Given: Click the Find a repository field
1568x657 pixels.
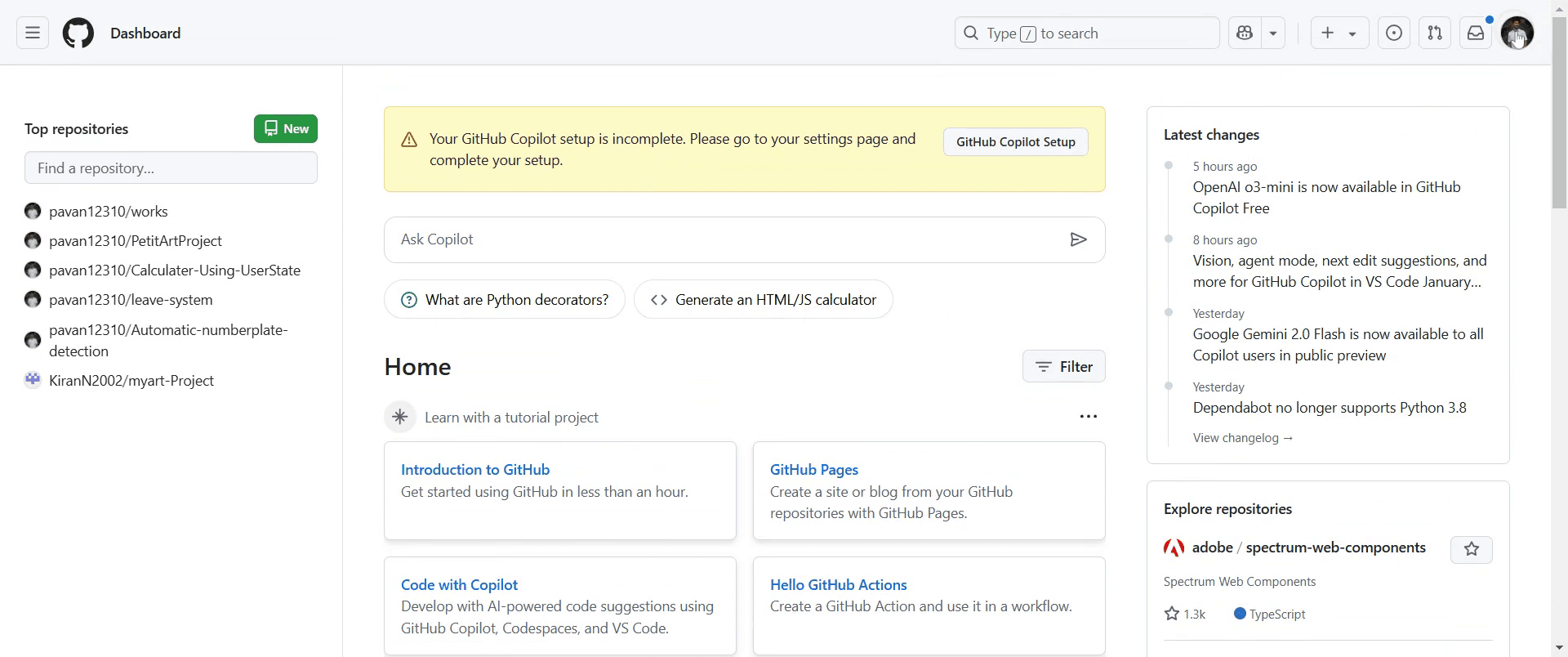Looking at the screenshot, I should 171,168.
